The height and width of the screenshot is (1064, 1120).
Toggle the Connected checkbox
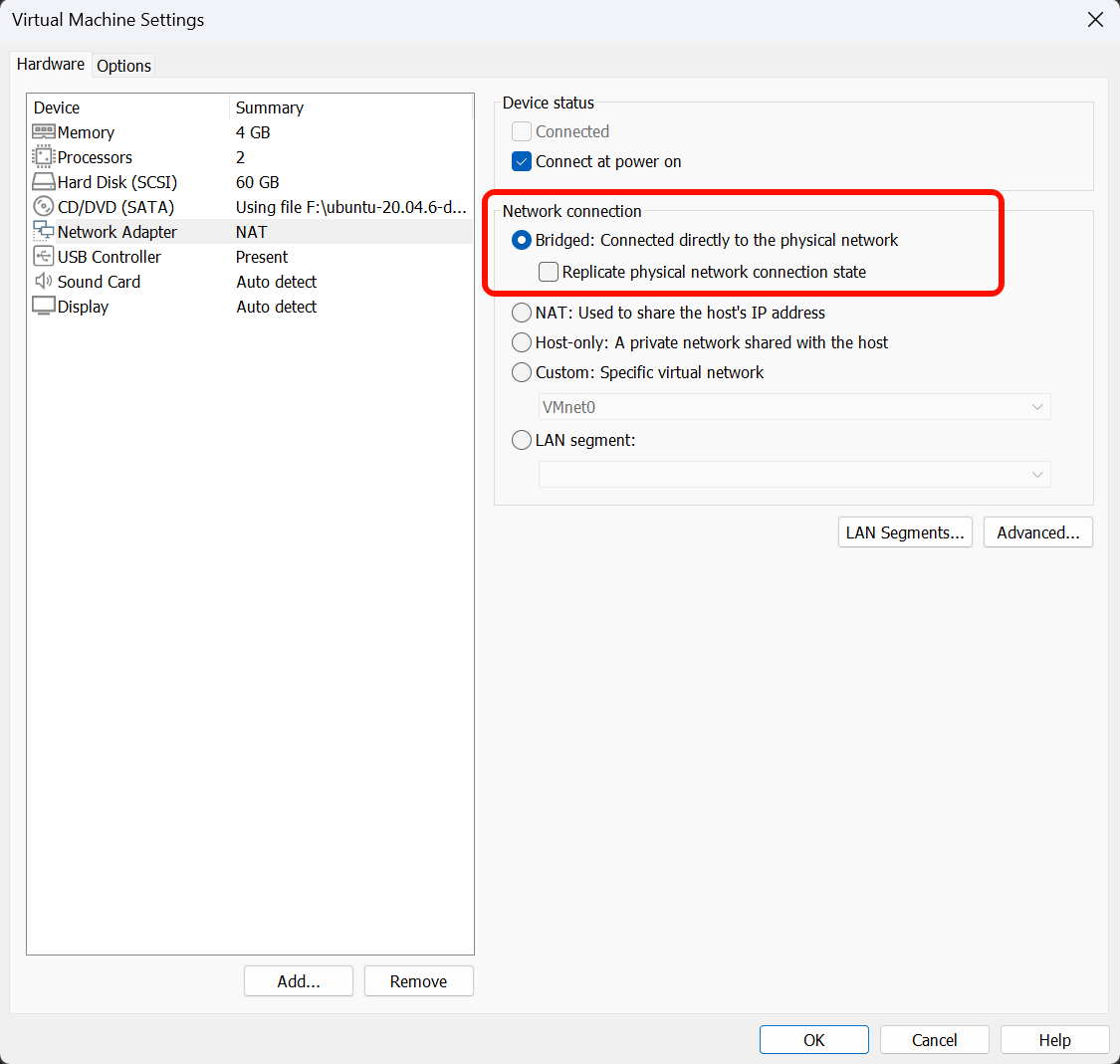pyautogui.click(x=522, y=131)
